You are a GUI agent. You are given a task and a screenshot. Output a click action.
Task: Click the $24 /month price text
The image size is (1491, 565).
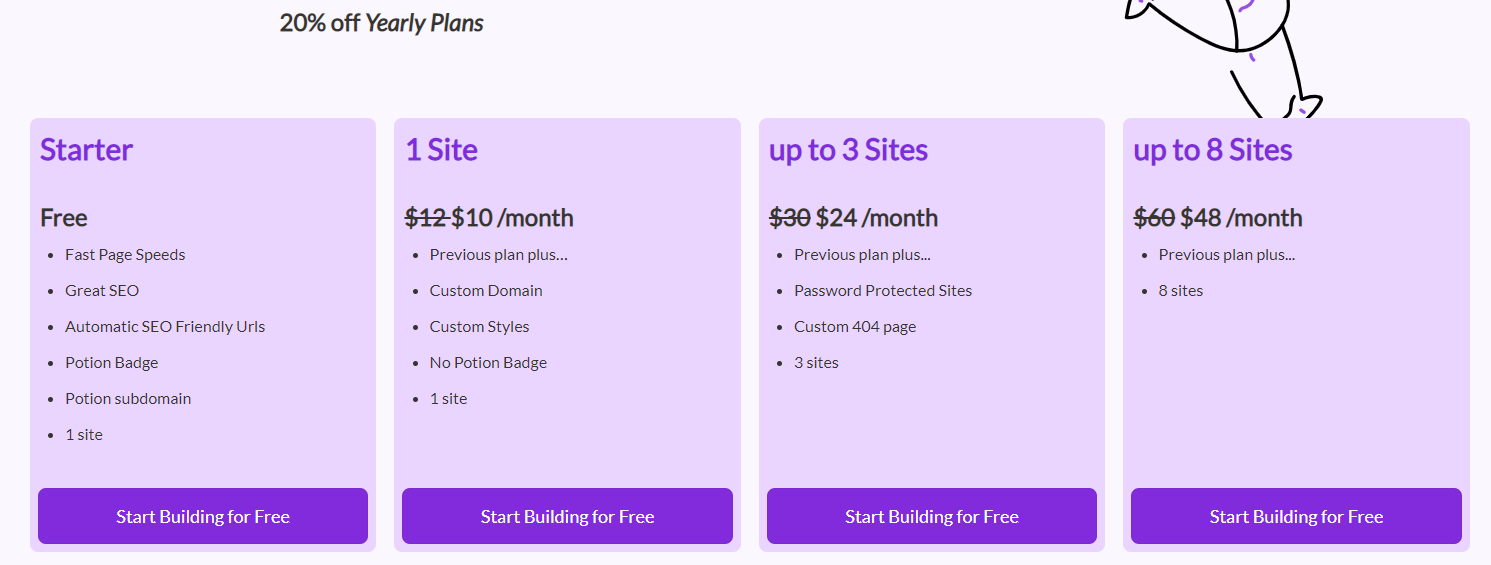877,217
